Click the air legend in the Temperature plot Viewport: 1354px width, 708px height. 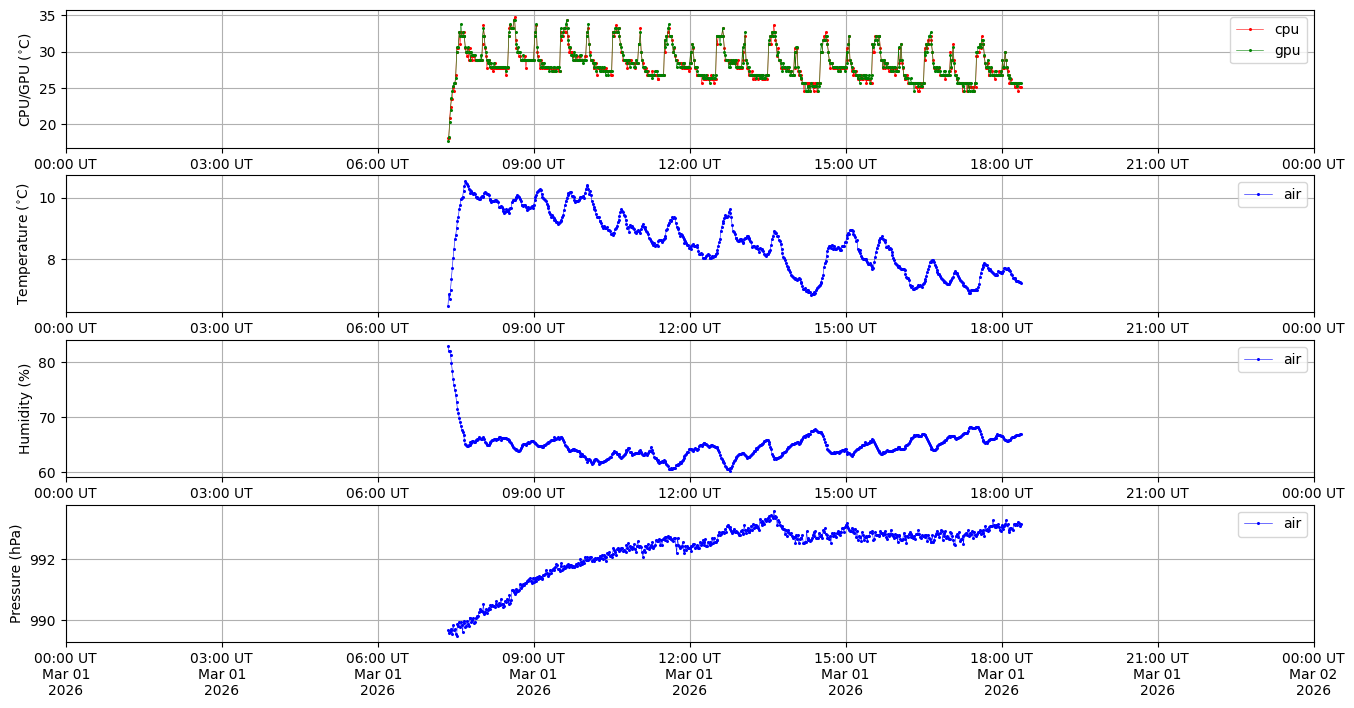click(x=1292, y=195)
